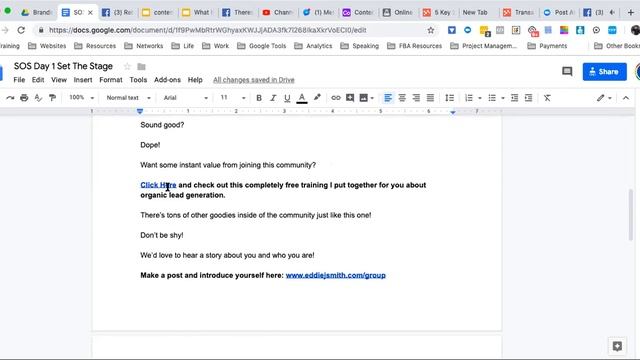The image size is (640, 360).
Task: Open the highlight color pen
Action: [x=317, y=98]
